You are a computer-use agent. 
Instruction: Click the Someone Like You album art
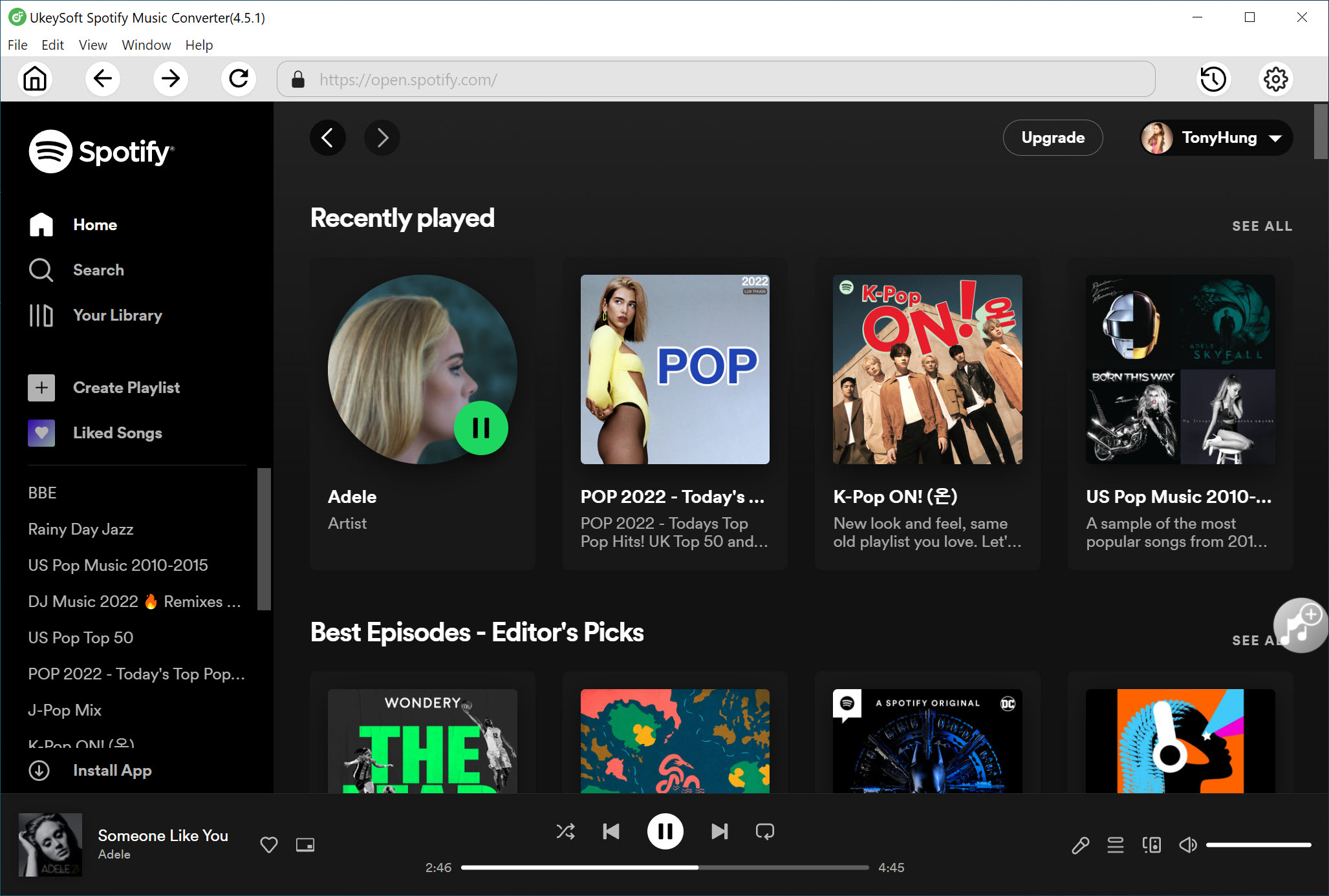click(x=50, y=844)
